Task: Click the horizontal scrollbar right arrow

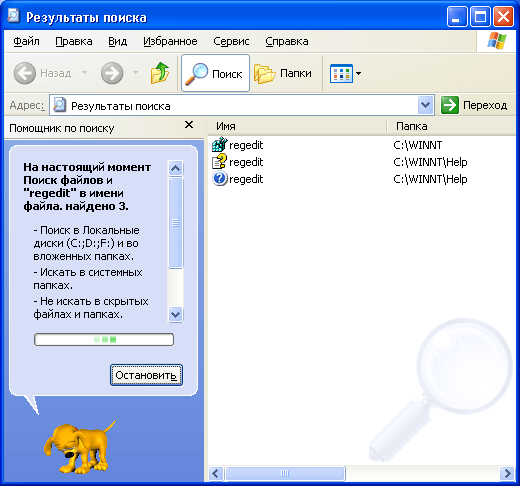Action: (507, 473)
